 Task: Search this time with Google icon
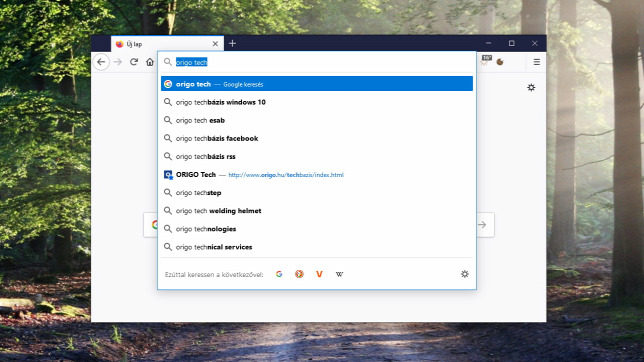(279, 274)
